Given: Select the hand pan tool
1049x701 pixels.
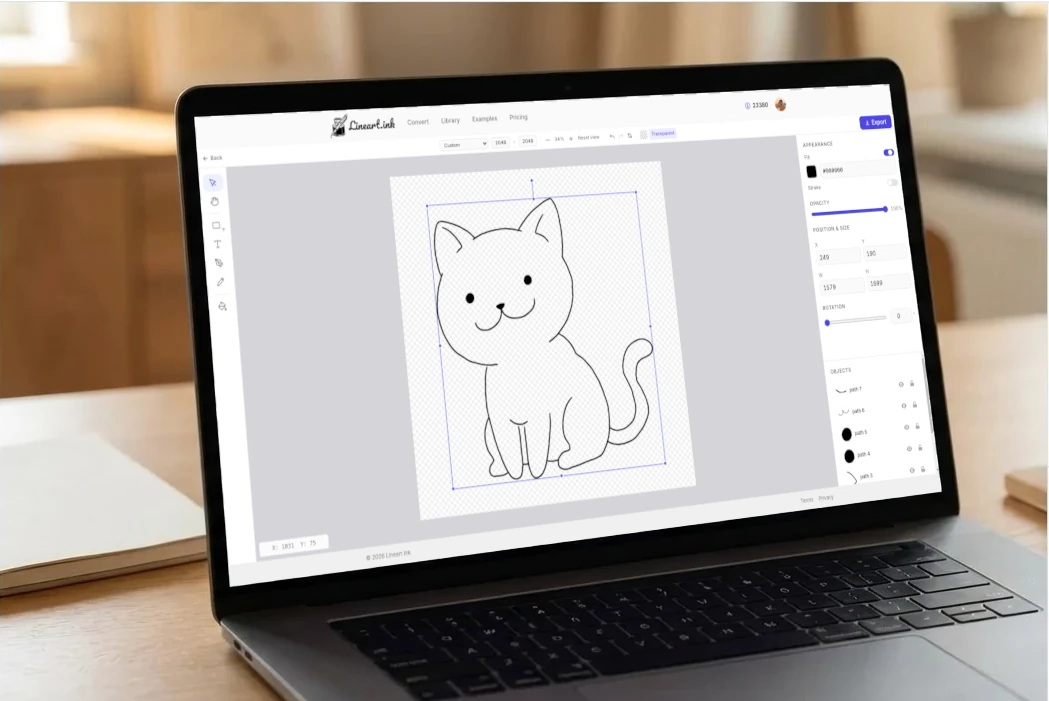Looking at the screenshot, I should click(215, 201).
